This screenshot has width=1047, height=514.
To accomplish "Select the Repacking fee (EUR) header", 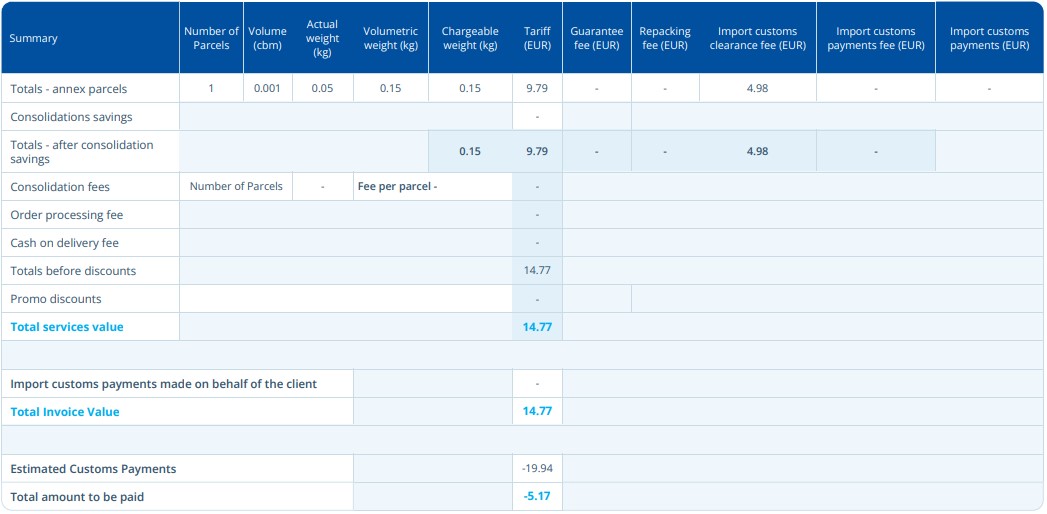I will [x=665, y=39].
